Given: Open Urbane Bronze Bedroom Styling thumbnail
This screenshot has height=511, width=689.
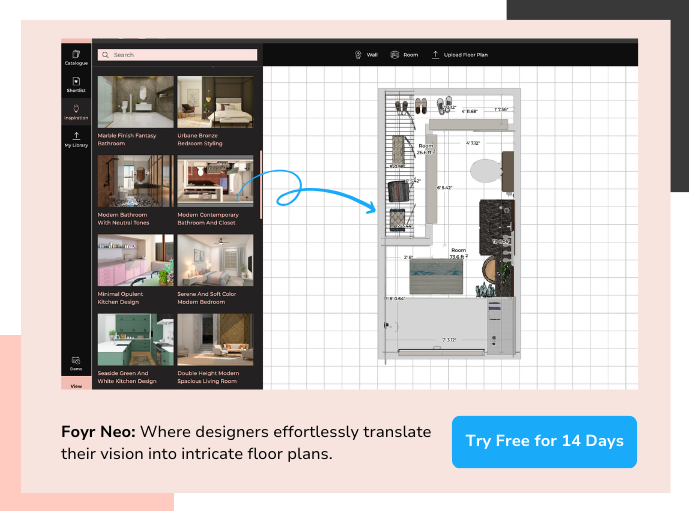Looking at the screenshot, I should click(x=215, y=102).
